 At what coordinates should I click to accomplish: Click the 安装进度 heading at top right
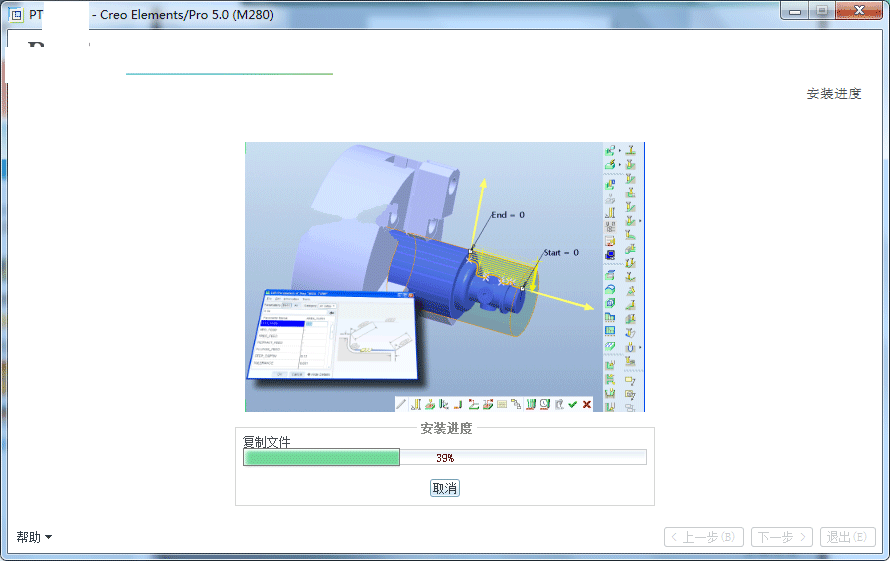(834, 94)
